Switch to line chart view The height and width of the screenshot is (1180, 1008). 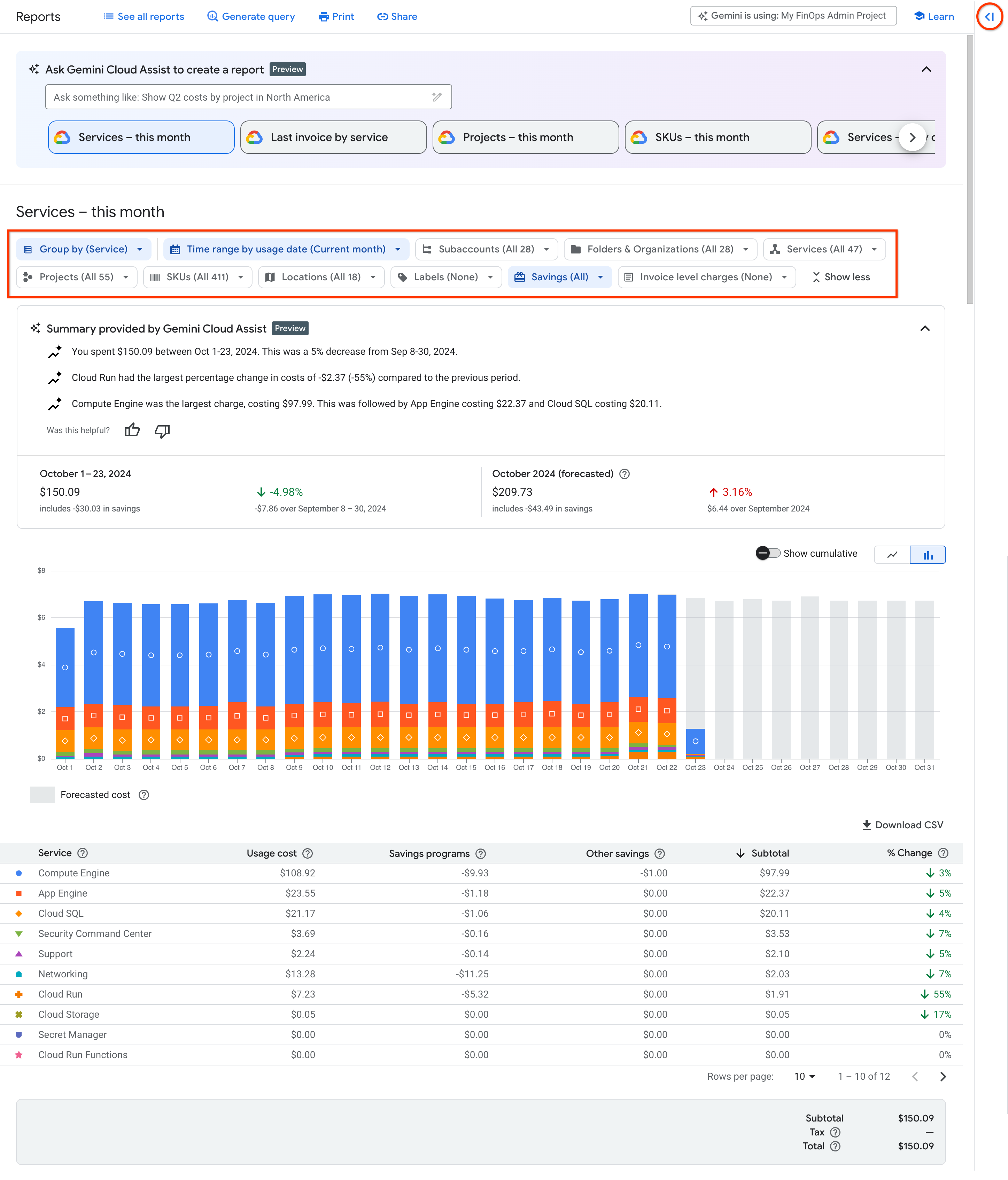click(x=892, y=555)
